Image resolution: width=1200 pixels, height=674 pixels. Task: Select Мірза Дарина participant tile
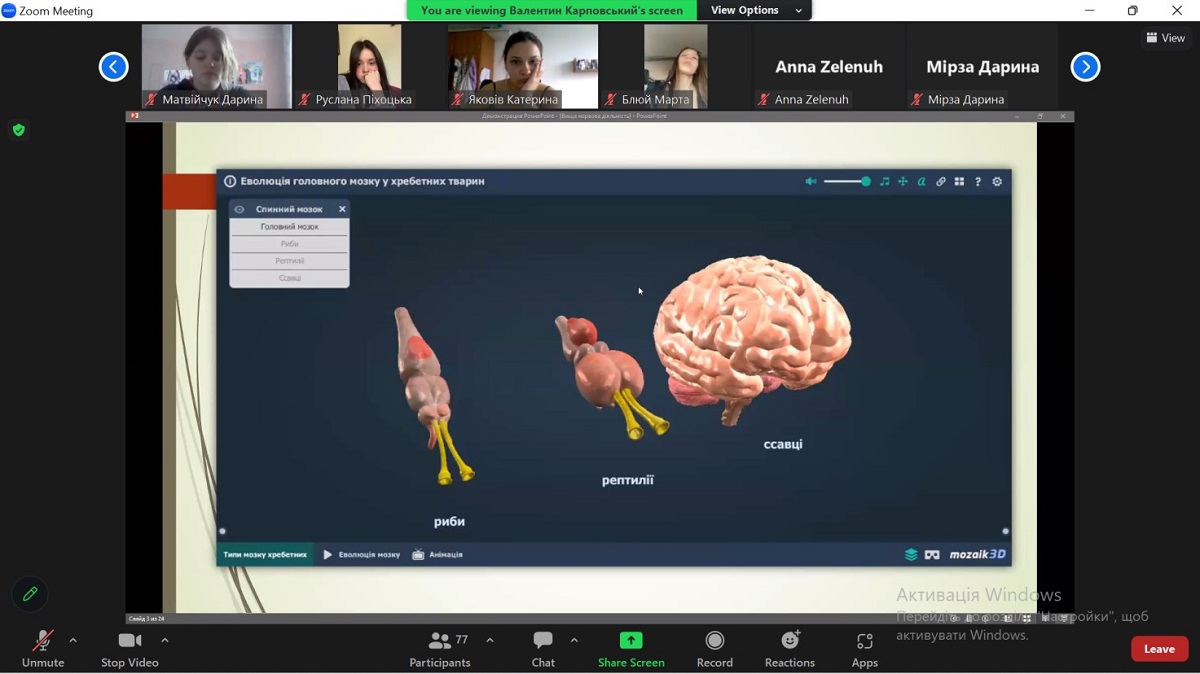[x=982, y=66]
